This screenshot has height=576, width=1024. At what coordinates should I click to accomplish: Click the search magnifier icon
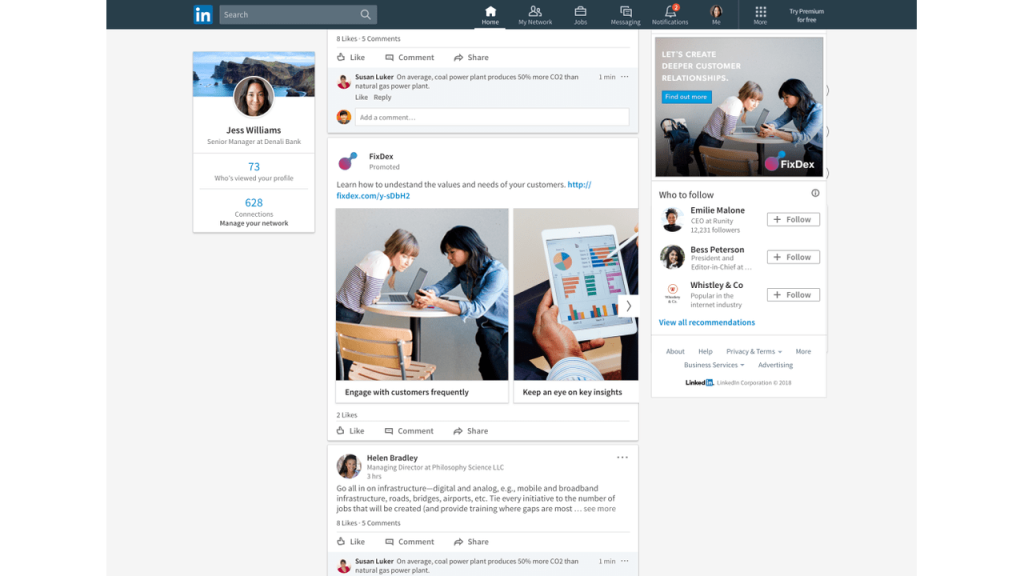pyautogui.click(x=365, y=14)
